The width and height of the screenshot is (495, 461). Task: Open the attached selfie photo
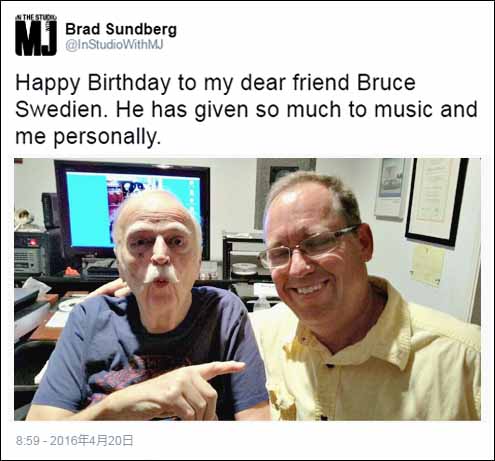tap(247, 289)
